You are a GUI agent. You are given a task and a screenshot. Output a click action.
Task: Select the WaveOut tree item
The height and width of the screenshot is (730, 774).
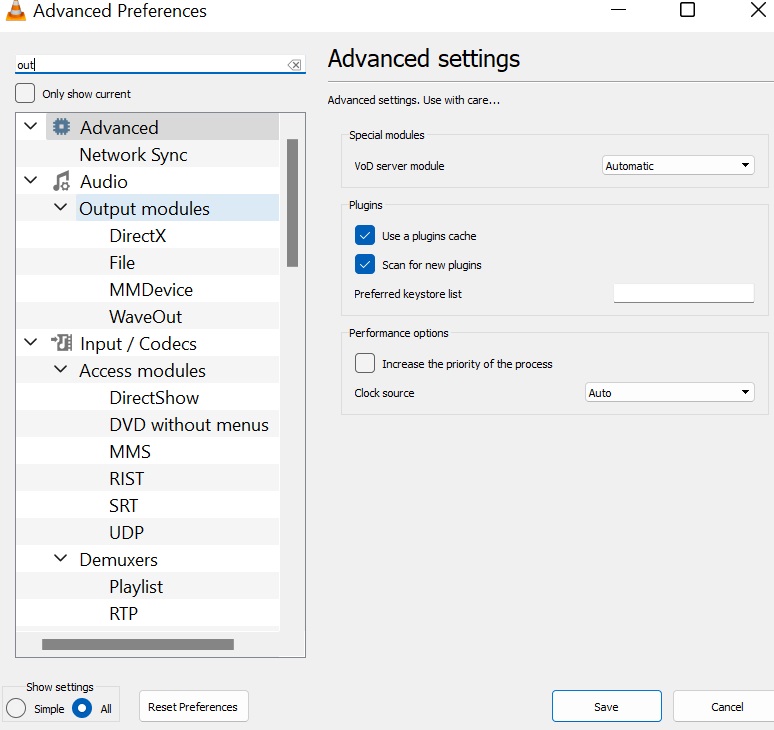145,316
